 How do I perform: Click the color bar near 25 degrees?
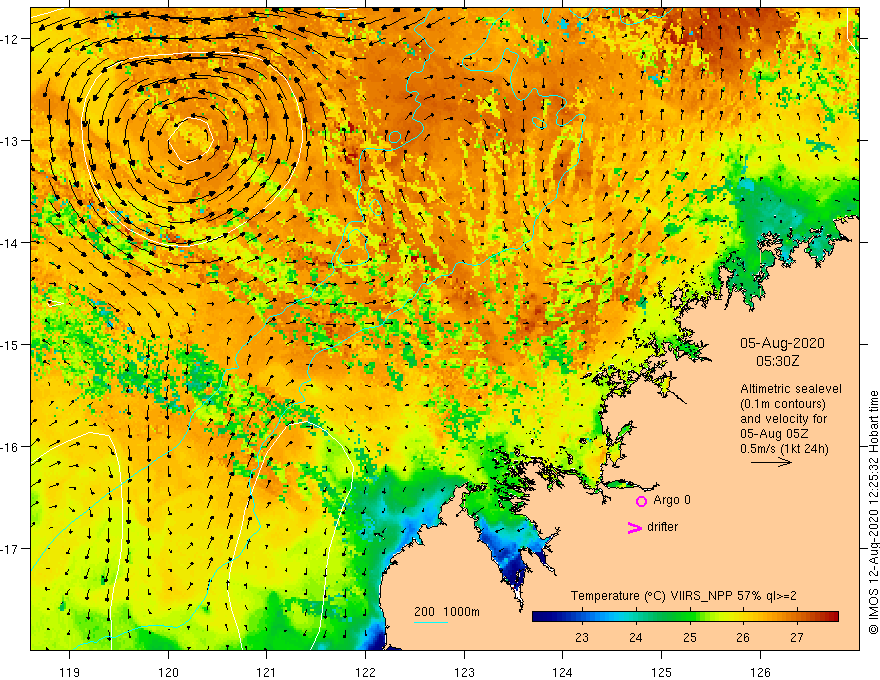pyautogui.click(x=690, y=617)
